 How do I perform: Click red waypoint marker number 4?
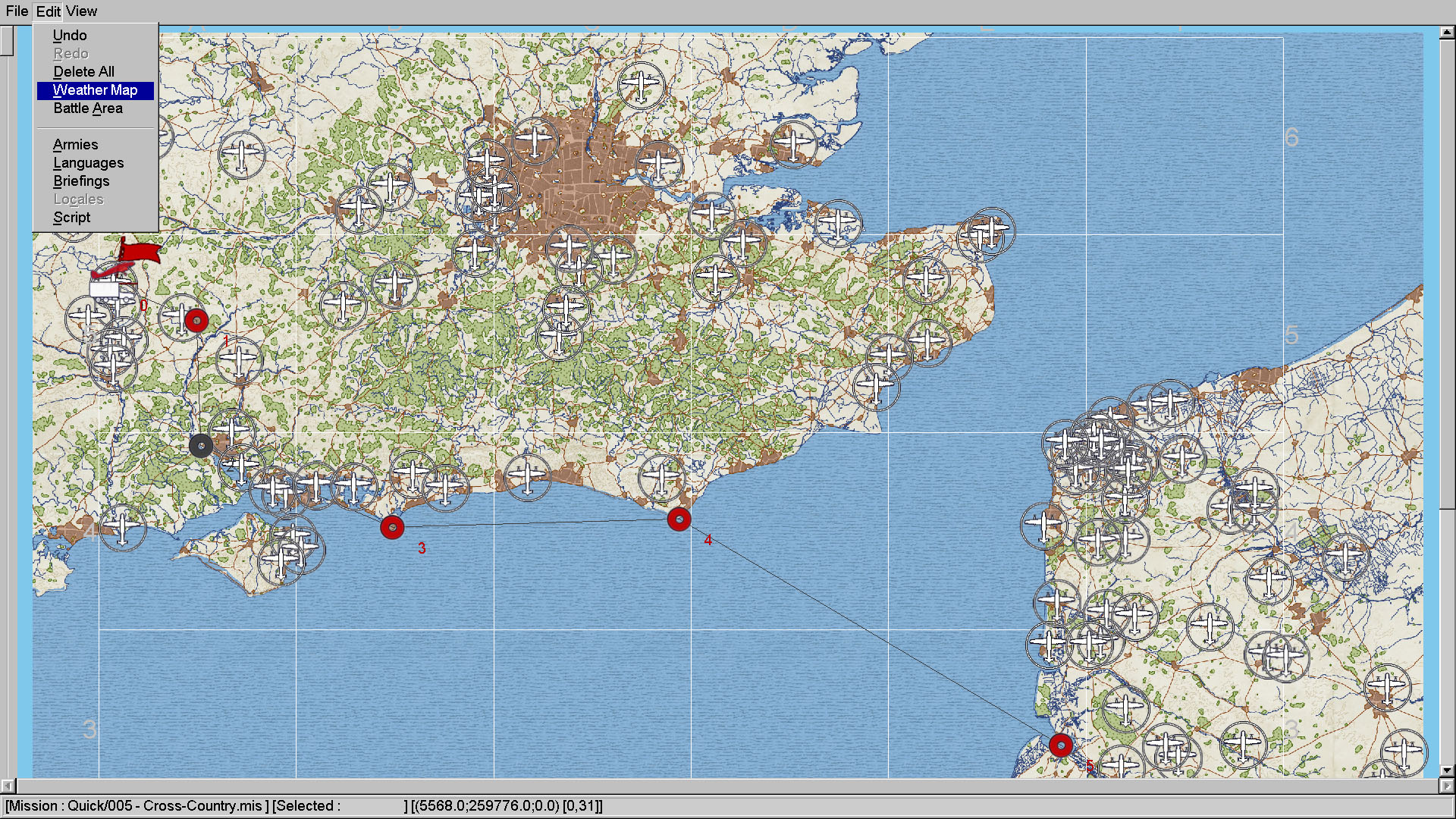[x=679, y=519]
